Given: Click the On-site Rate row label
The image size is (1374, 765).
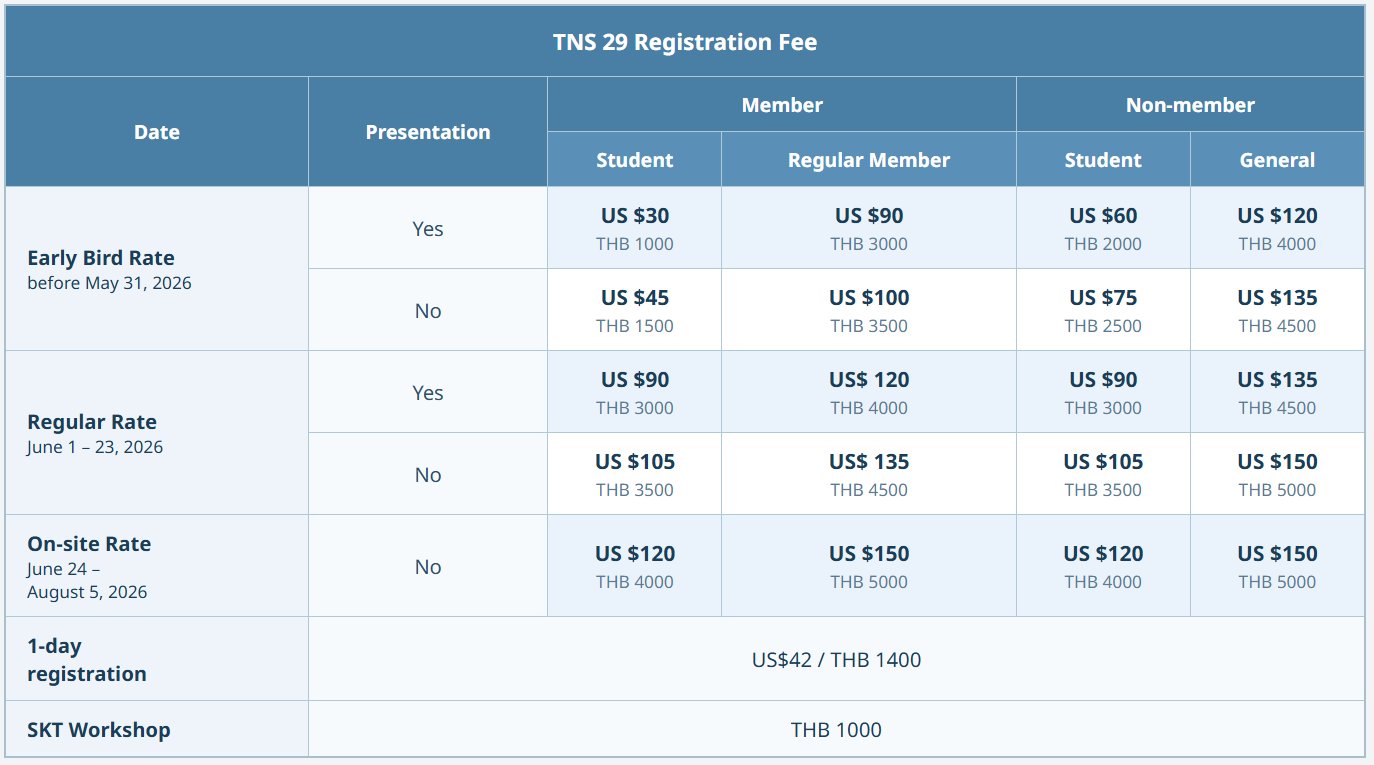Looking at the screenshot, I should pos(89,544).
